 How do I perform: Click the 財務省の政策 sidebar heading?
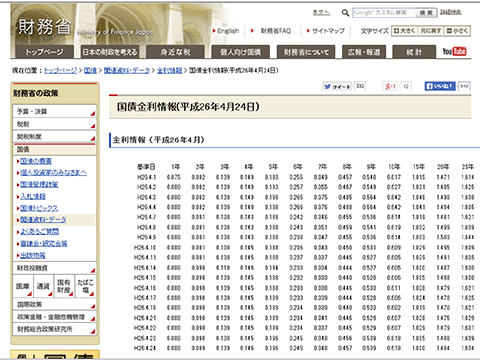click(x=36, y=94)
